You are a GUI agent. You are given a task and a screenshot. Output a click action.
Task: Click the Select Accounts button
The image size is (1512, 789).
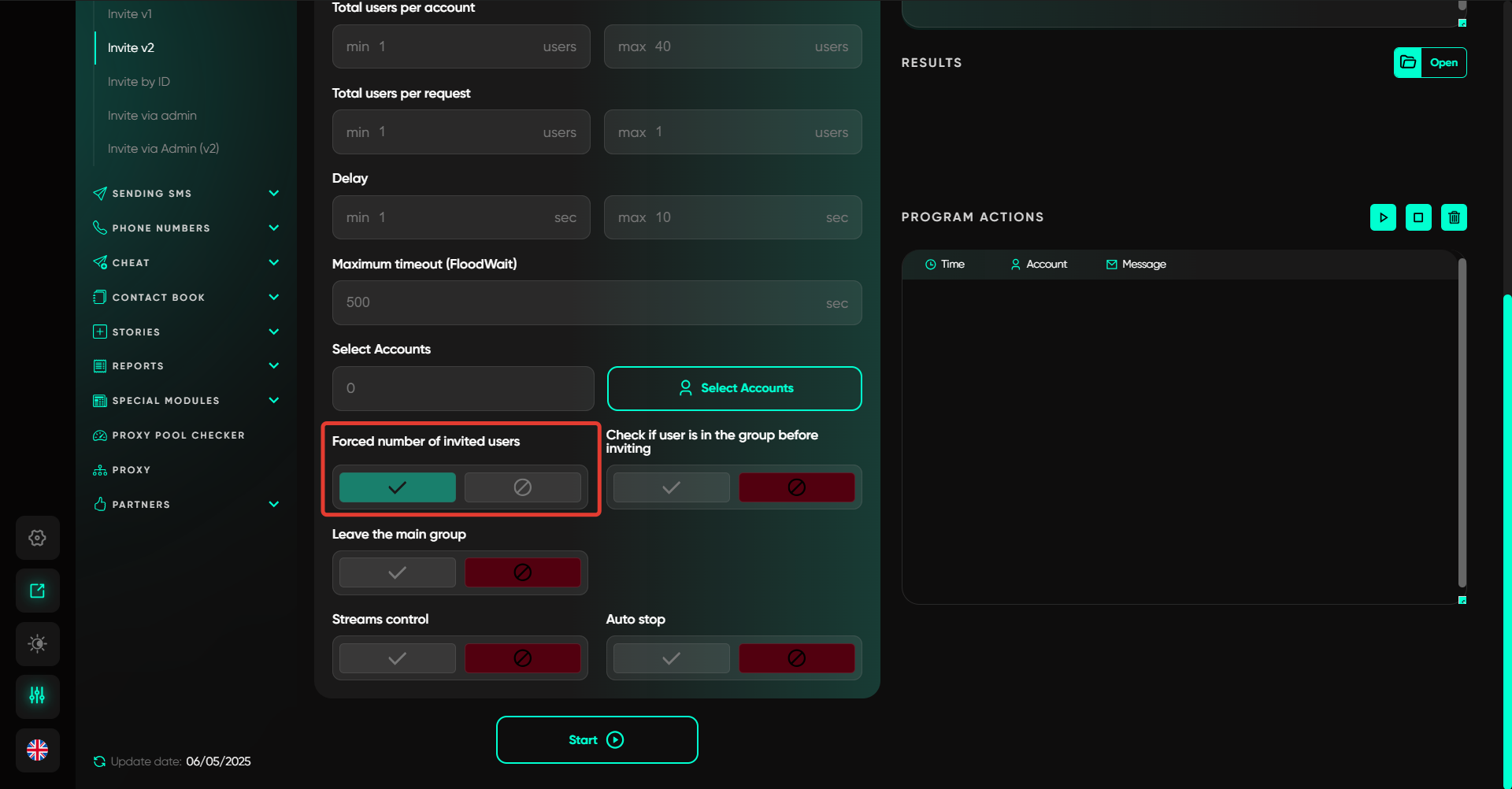734,388
